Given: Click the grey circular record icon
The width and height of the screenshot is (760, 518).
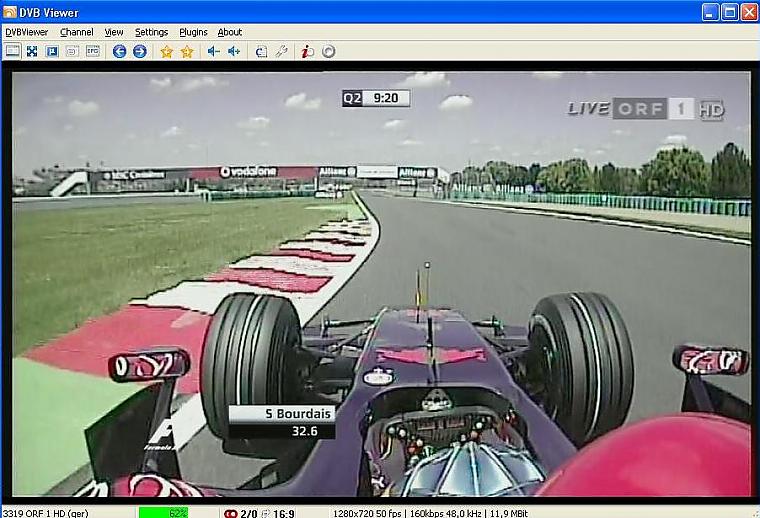Looking at the screenshot, I should tap(328, 51).
